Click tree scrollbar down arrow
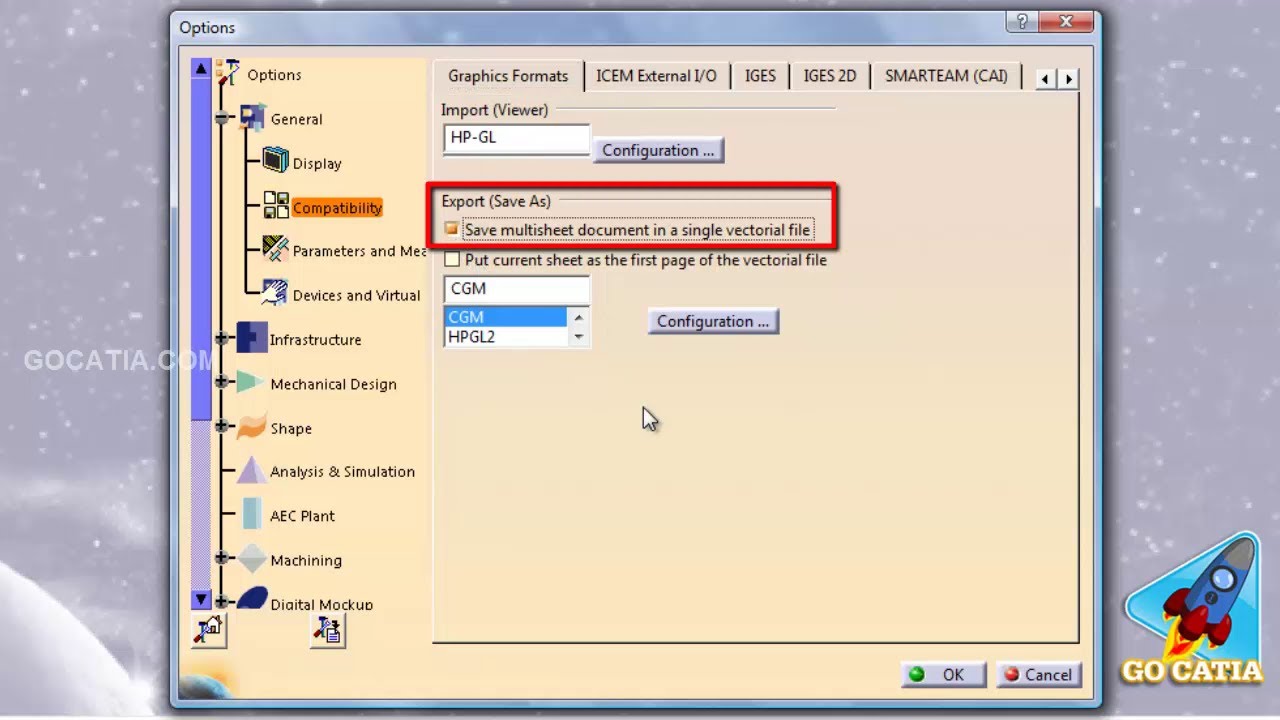Viewport: 1280px width, 720px height. tap(201, 600)
